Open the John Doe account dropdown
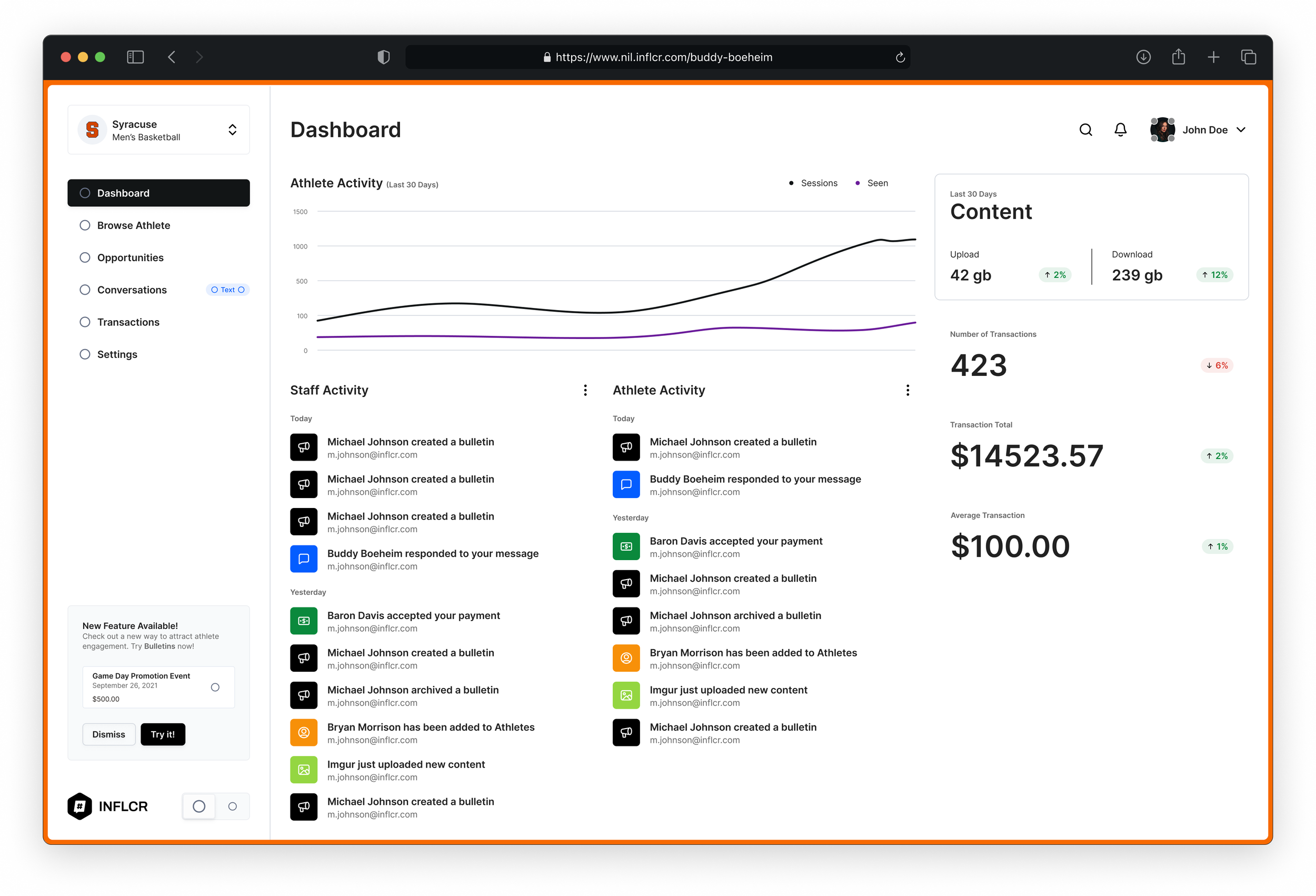 pyautogui.click(x=1241, y=130)
